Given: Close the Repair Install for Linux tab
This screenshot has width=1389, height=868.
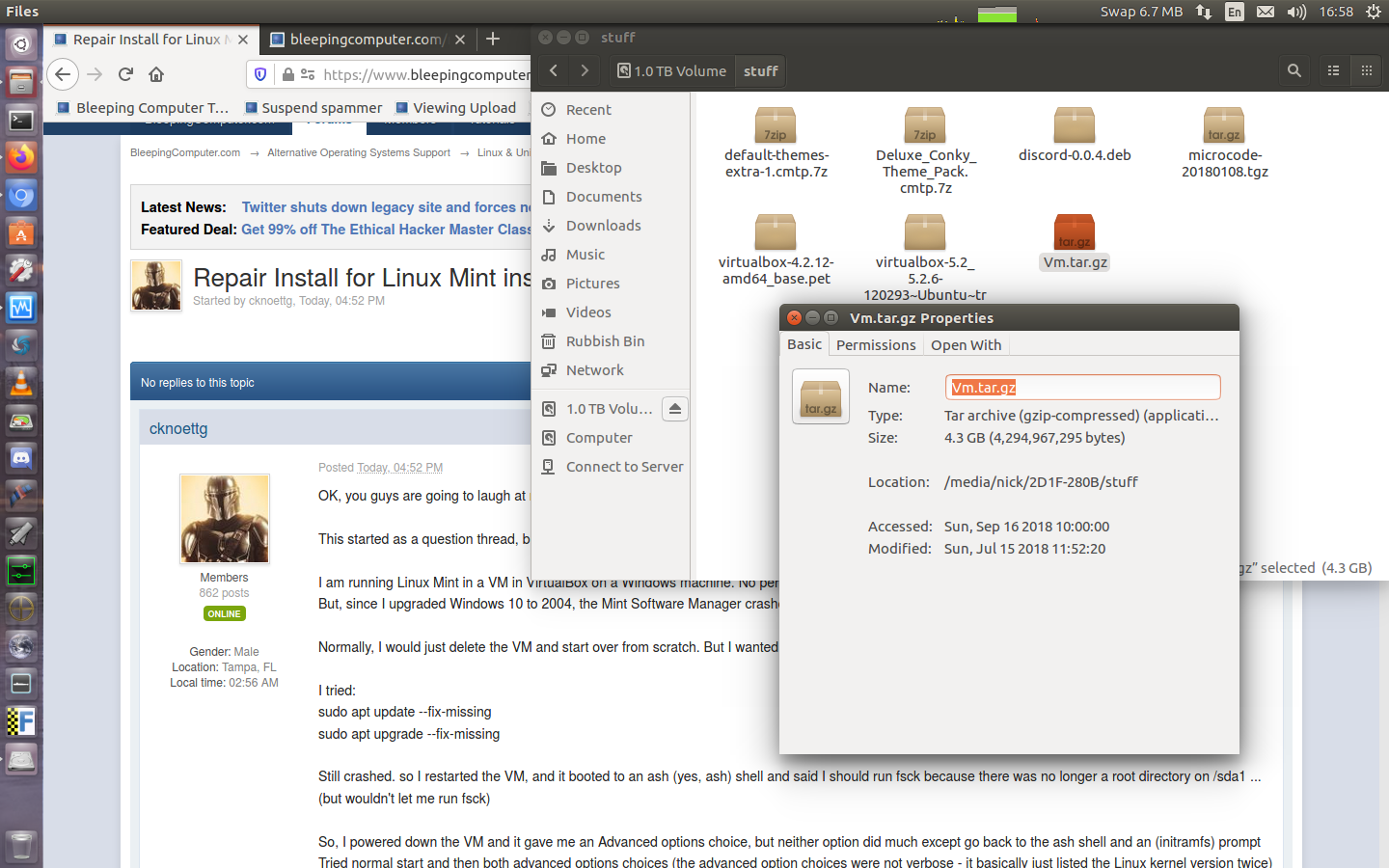Looking at the screenshot, I should [x=243, y=40].
